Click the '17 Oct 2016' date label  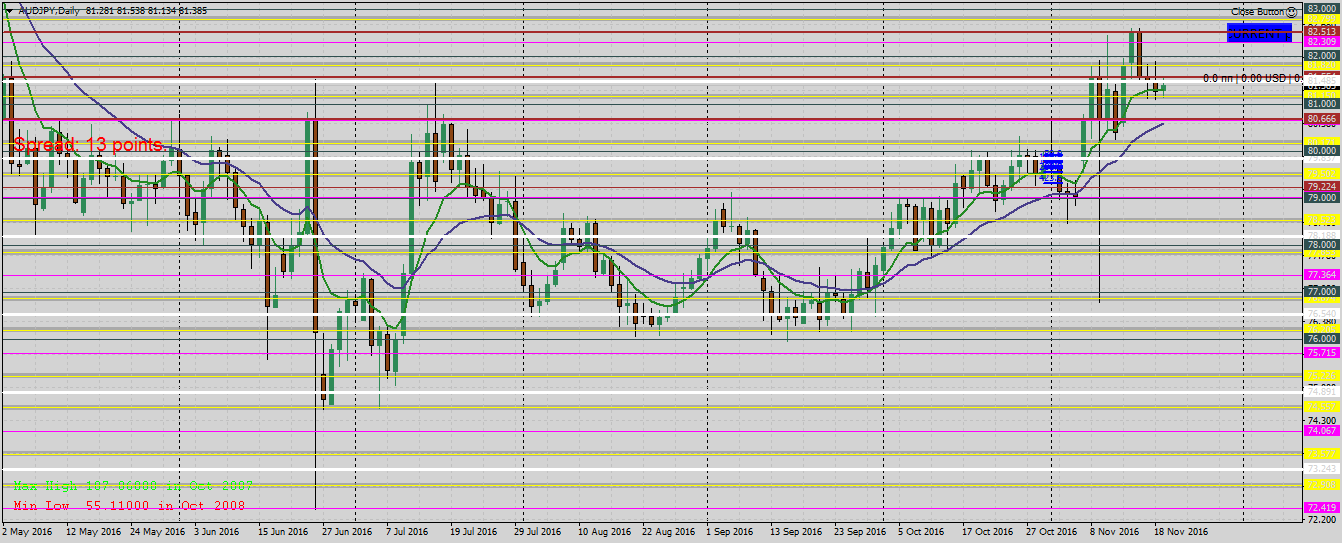988,532
